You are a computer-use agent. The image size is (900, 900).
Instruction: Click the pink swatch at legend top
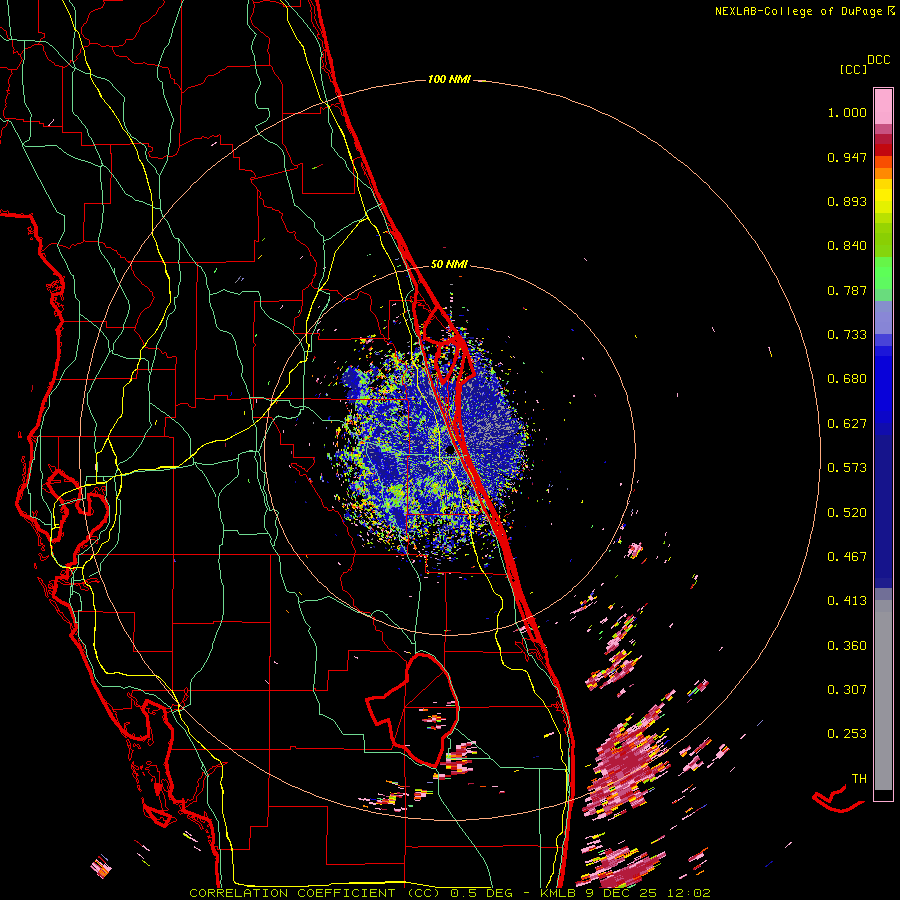(883, 107)
